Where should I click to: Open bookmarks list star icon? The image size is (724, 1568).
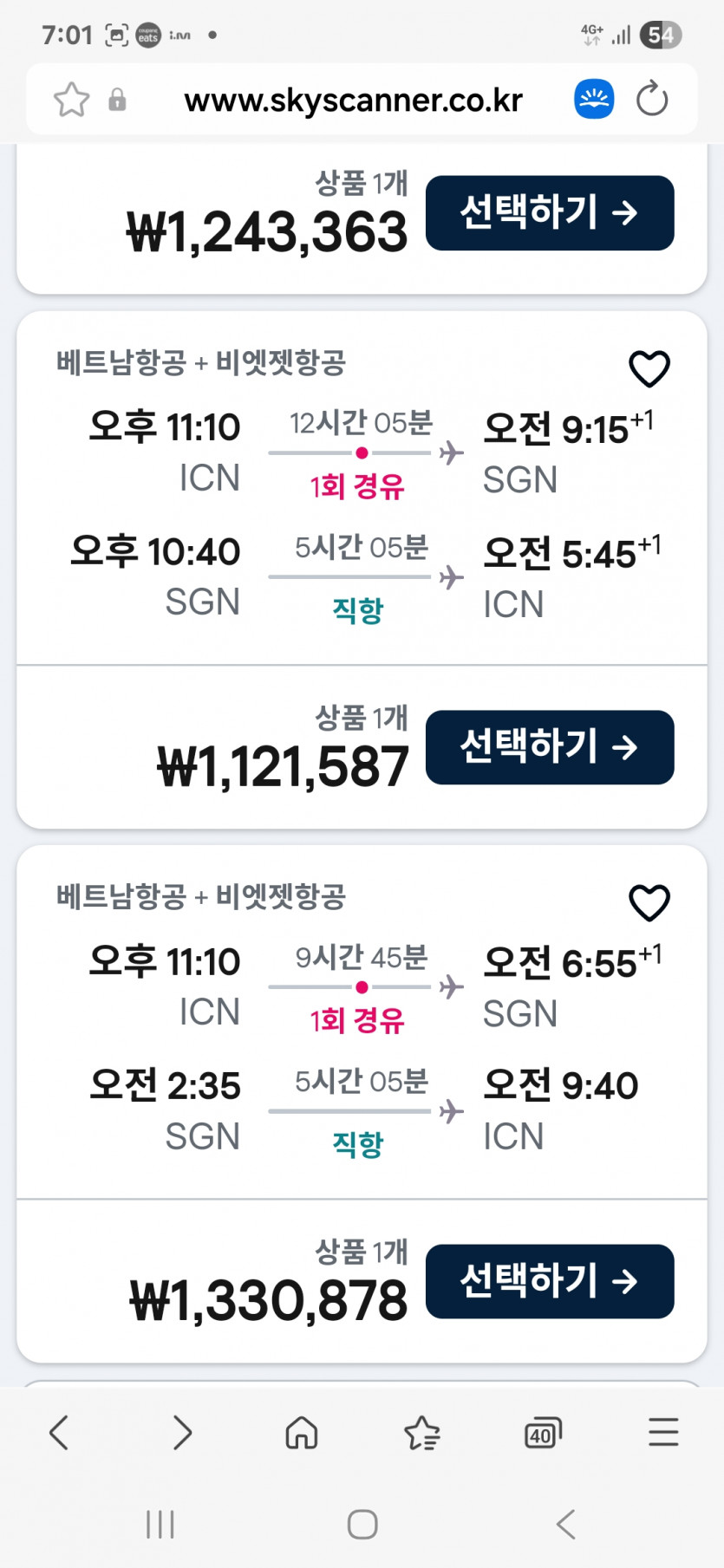422,1432
